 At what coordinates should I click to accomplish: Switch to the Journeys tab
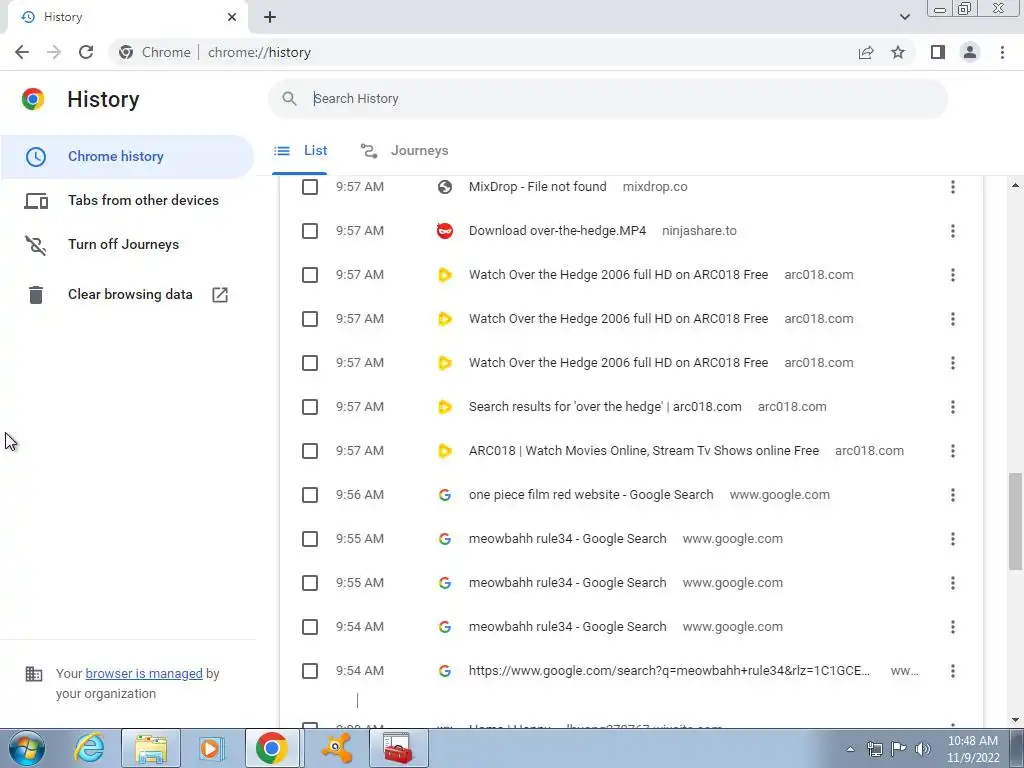click(x=405, y=151)
